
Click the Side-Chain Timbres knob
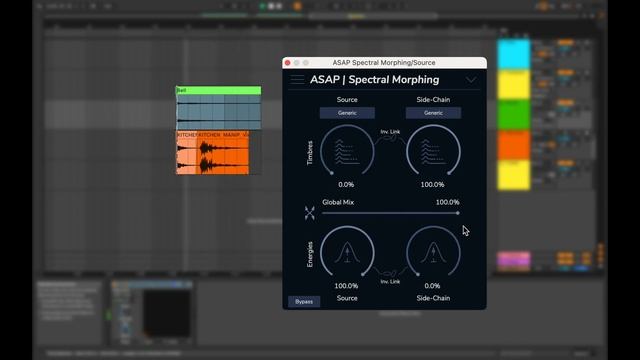click(433, 151)
